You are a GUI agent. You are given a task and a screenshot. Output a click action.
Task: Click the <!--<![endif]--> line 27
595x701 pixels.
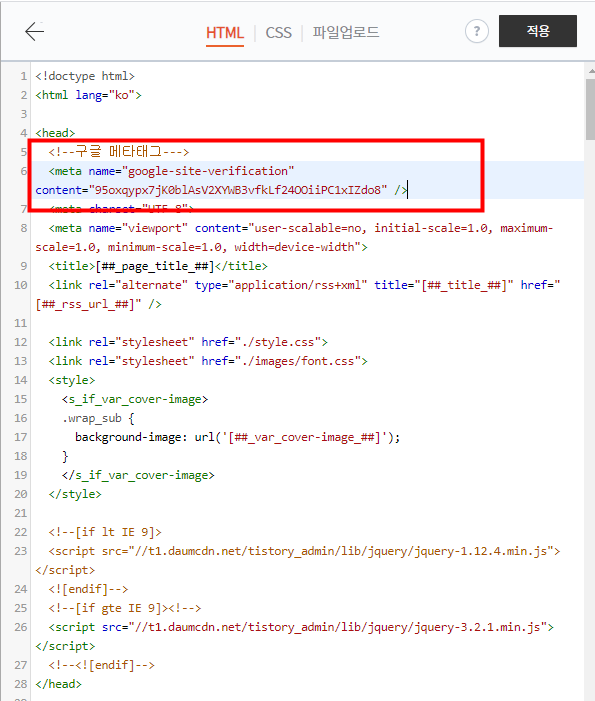click(101, 665)
